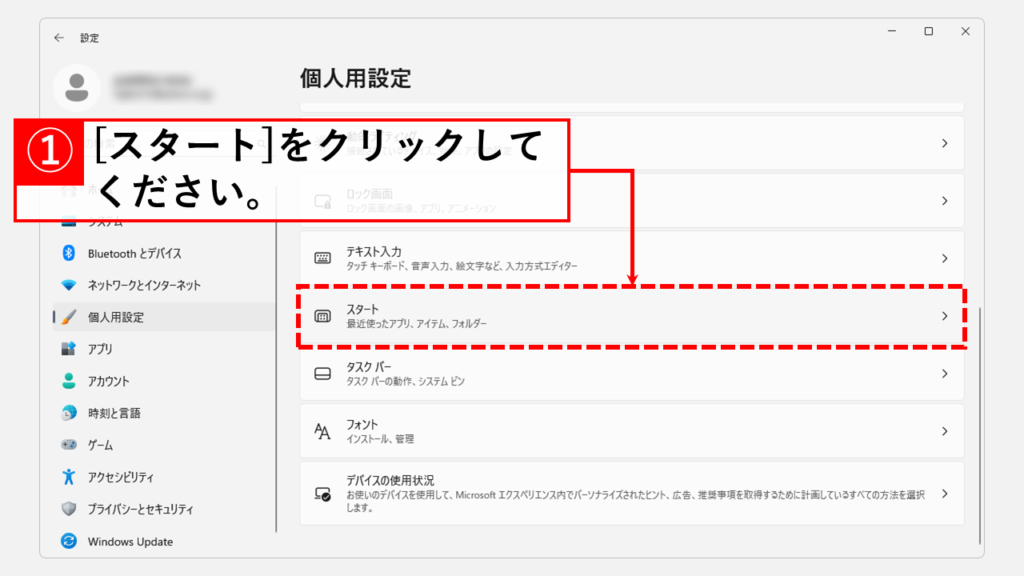Expand the タスク バー chevron

pos(944,374)
